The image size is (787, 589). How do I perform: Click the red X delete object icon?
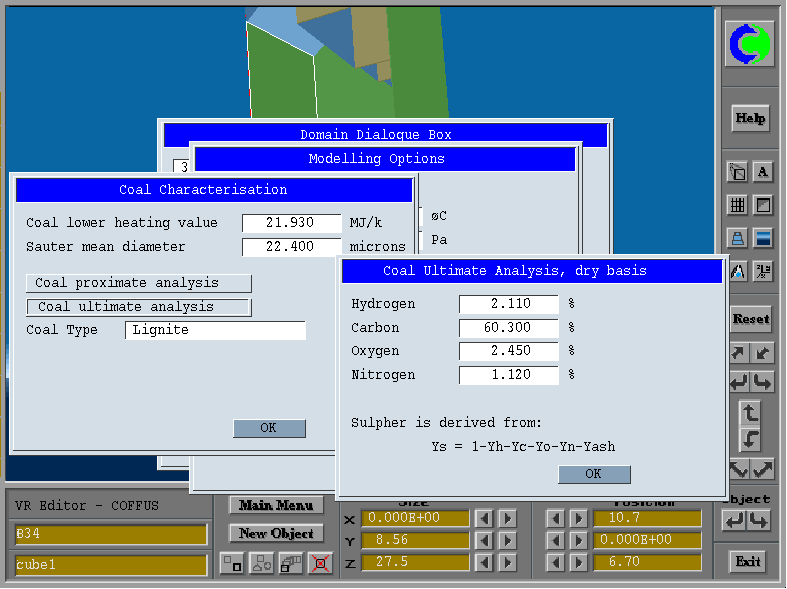click(320, 564)
